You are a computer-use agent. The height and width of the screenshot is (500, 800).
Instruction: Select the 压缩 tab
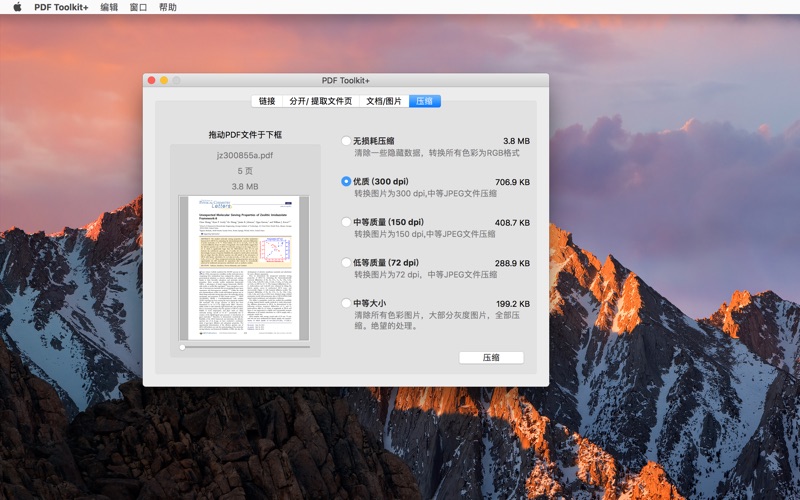(424, 101)
